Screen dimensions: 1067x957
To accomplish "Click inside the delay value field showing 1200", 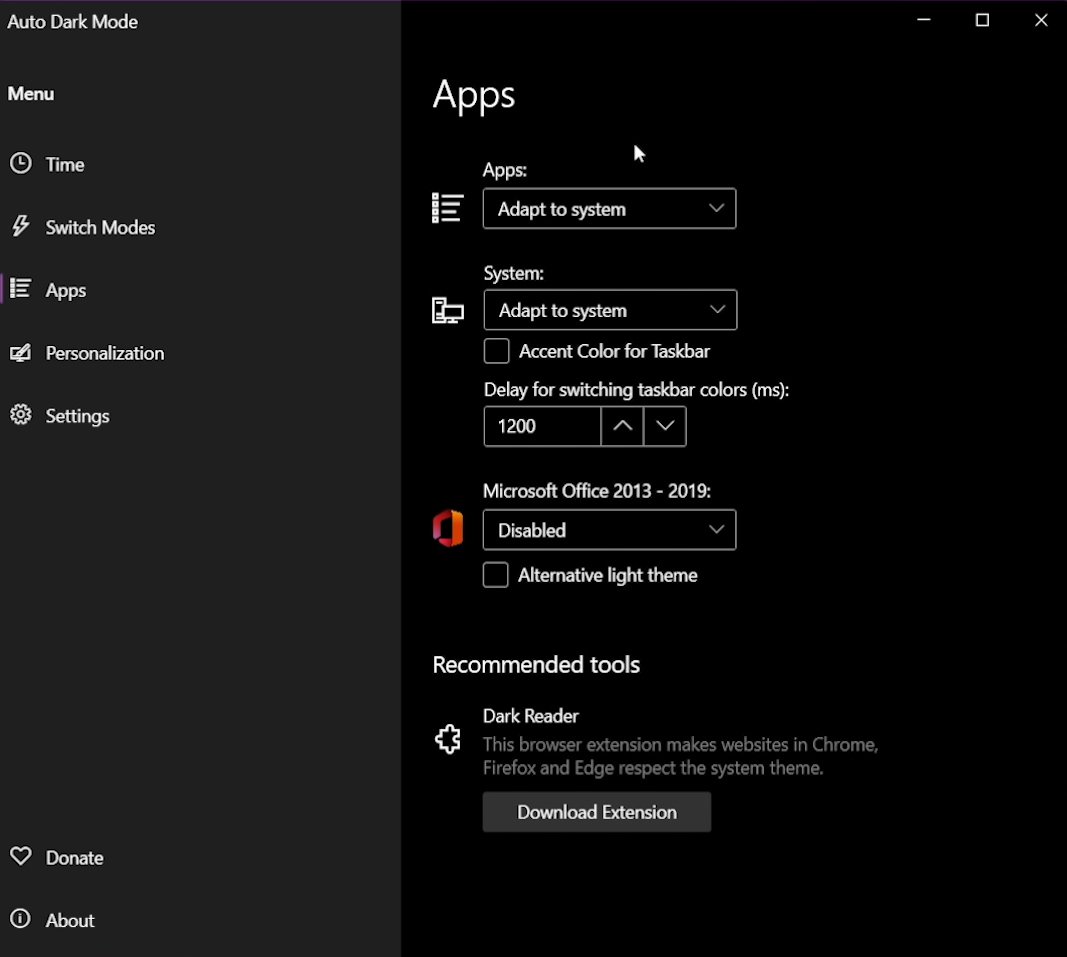I will coord(541,426).
